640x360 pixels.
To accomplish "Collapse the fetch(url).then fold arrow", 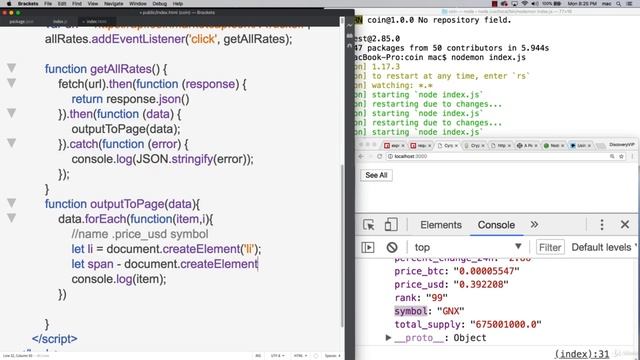I will [x=11, y=83].
